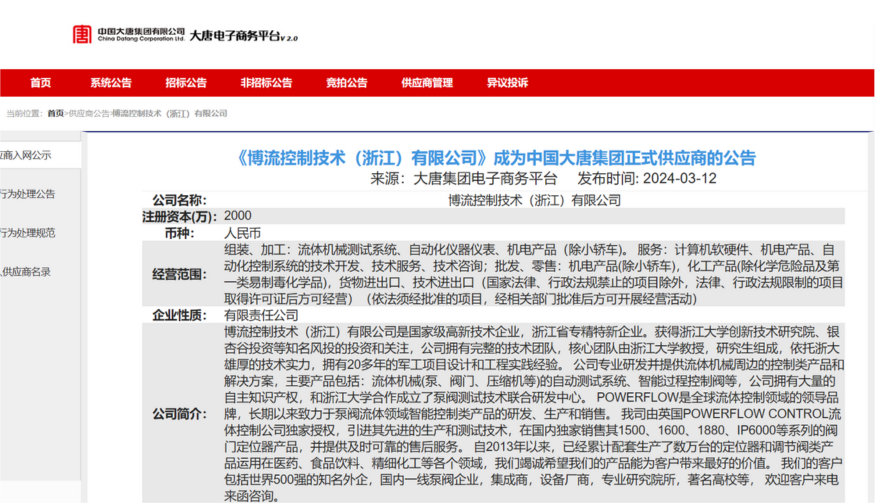Click the 公司名称 row label

(x=179, y=200)
